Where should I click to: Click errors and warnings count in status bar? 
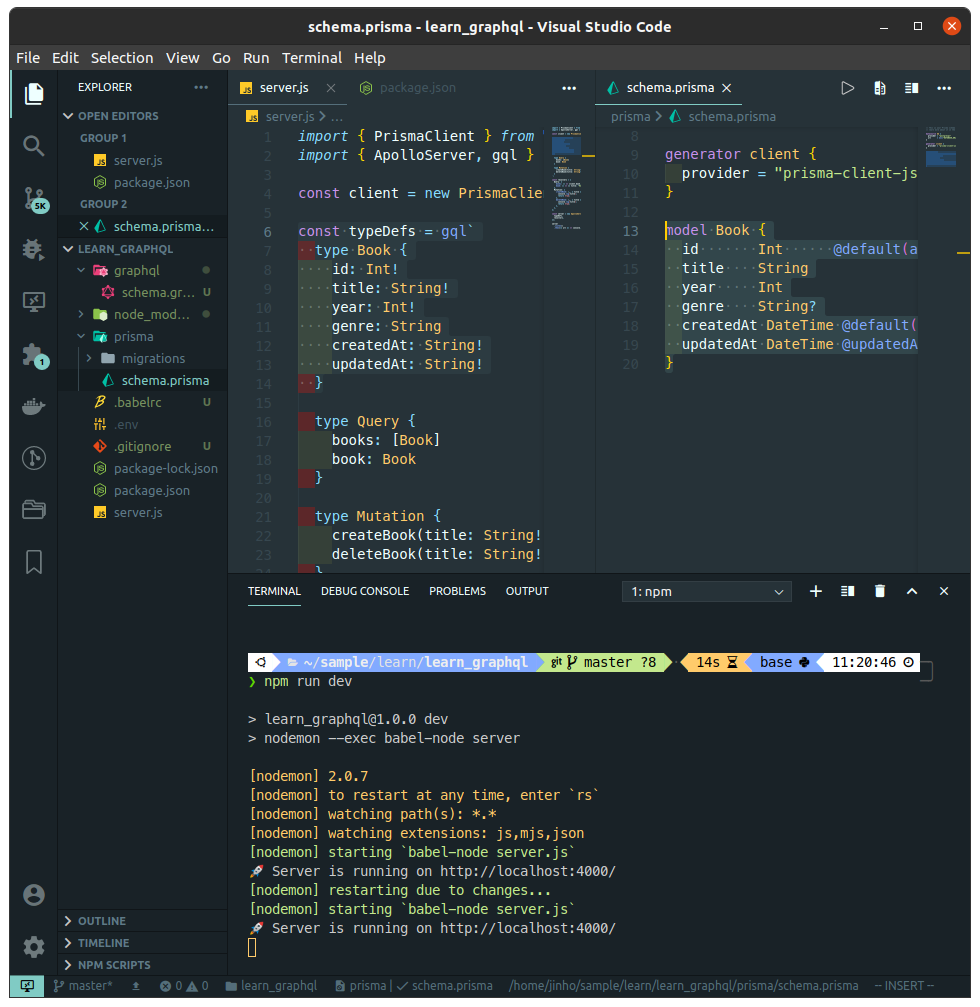pos(184,986)
